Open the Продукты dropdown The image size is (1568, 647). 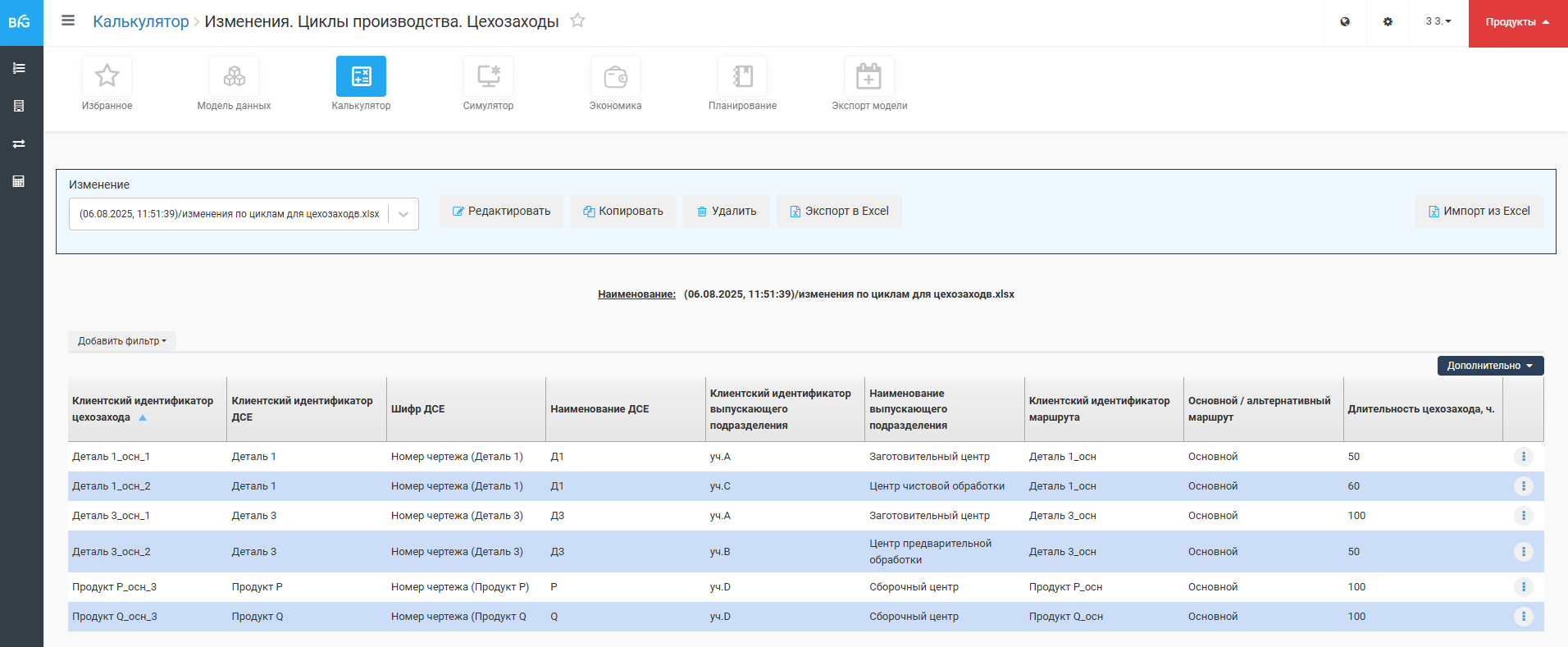point(1518,23)
